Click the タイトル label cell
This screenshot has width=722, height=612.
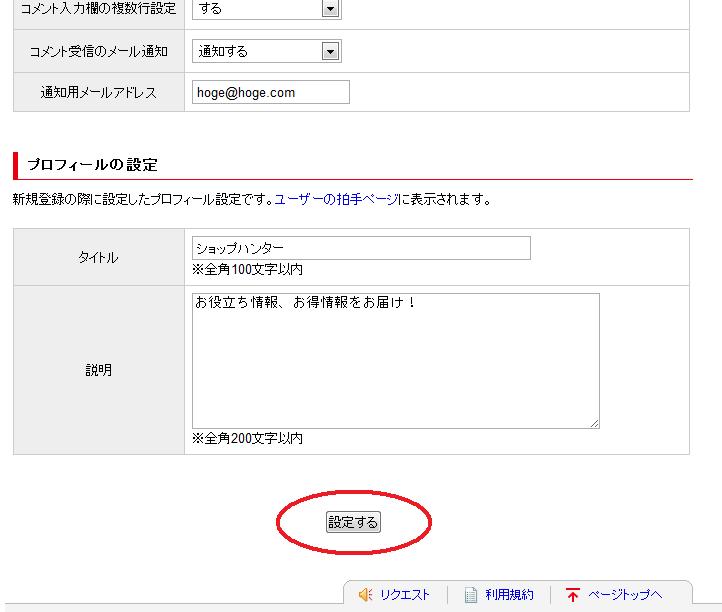[98, 257]
